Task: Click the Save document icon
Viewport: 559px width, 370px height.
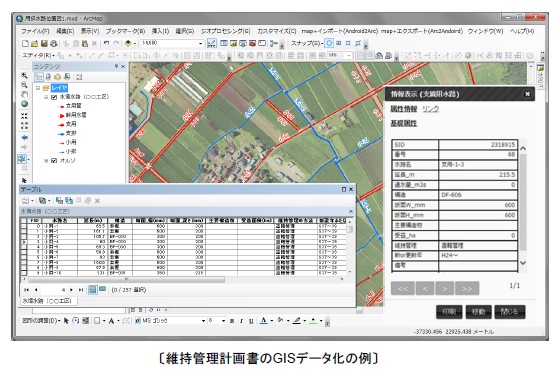Action: (x=44, y=43)
